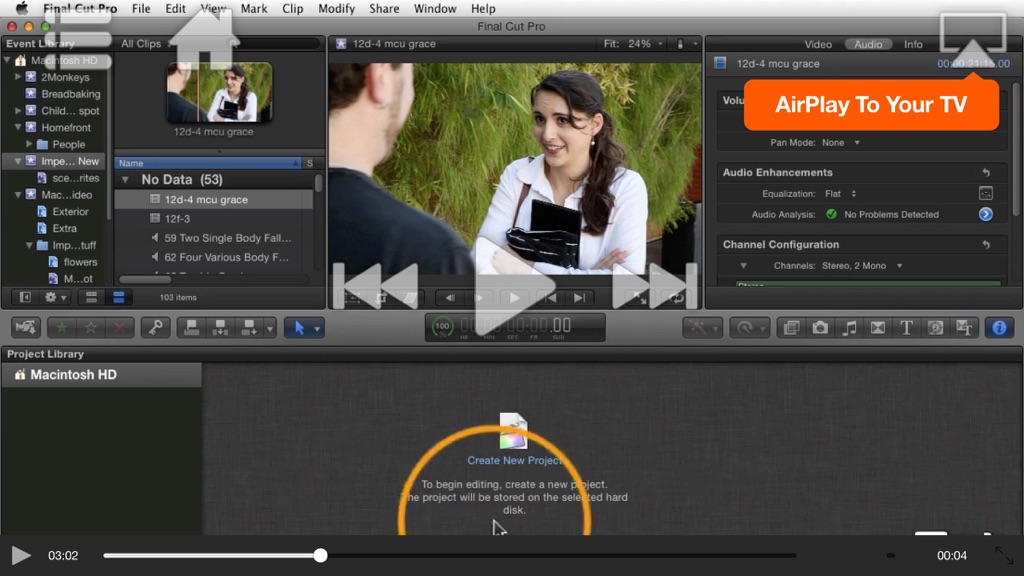Screen dimensions: 1024x576
Task: Show the Titles Browser T icon
Action: tap(906, 327)
